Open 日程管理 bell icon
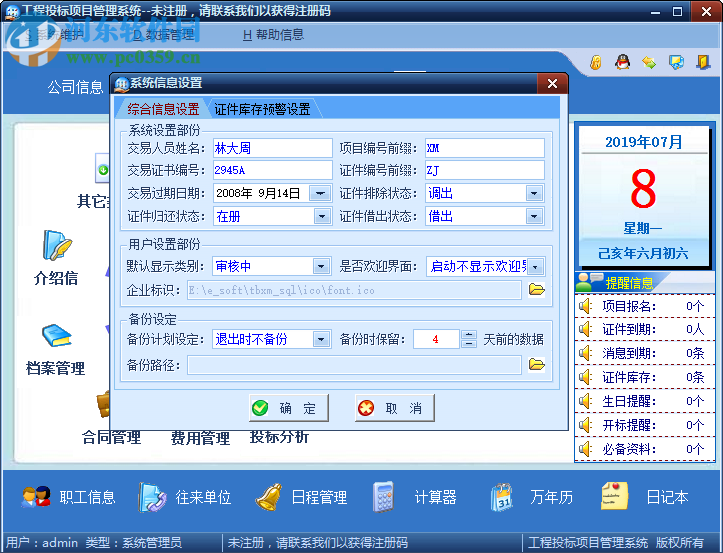The width and height of the screenshot is (723, 553). coord(269,497)
